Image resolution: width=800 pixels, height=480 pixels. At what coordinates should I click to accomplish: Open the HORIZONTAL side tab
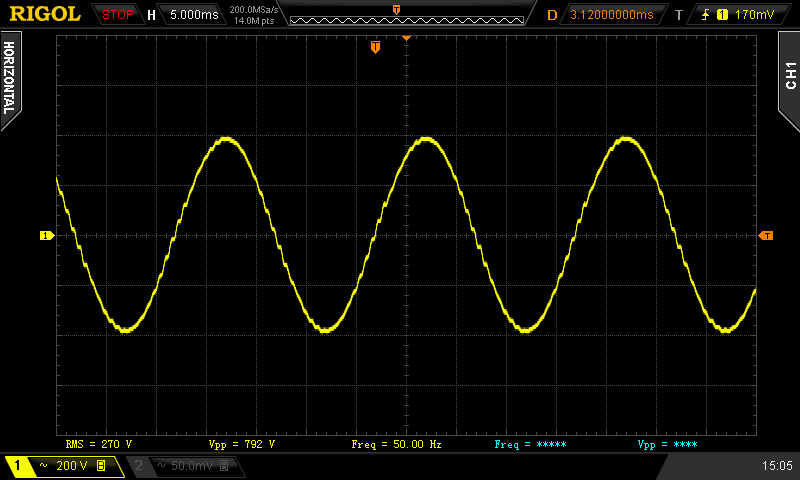tap(9, 78)
